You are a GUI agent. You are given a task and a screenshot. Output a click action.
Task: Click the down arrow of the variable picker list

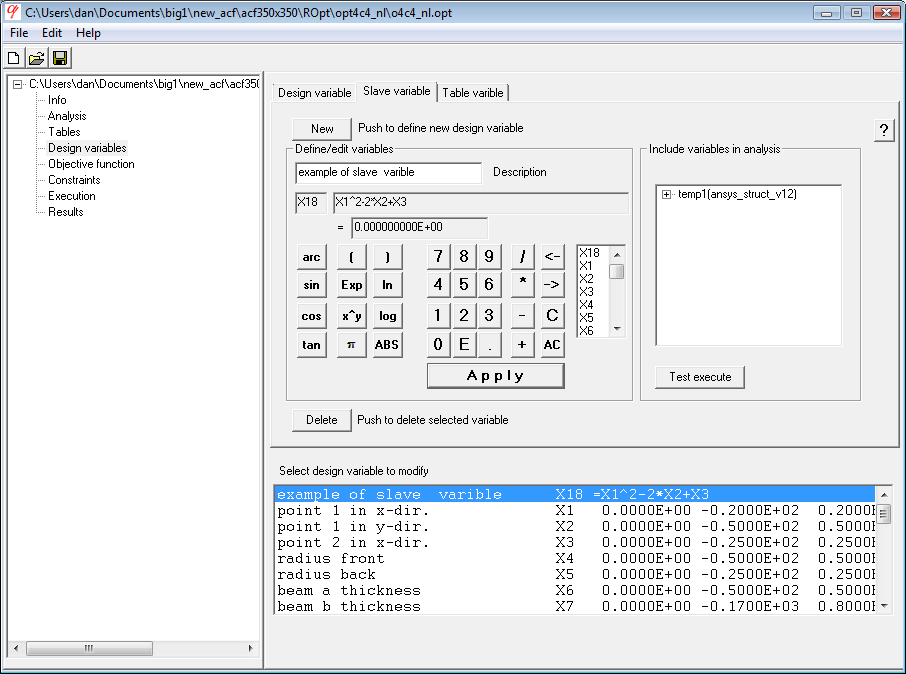click(617, 329)
